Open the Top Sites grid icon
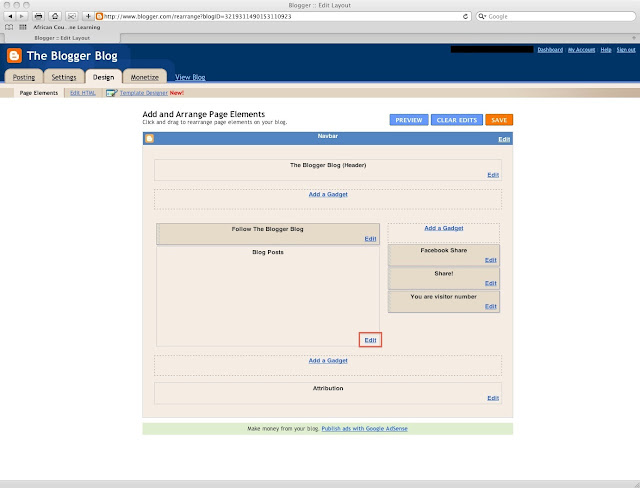The width and height of the screenshot is (640, 488). [x=23, y=27]
